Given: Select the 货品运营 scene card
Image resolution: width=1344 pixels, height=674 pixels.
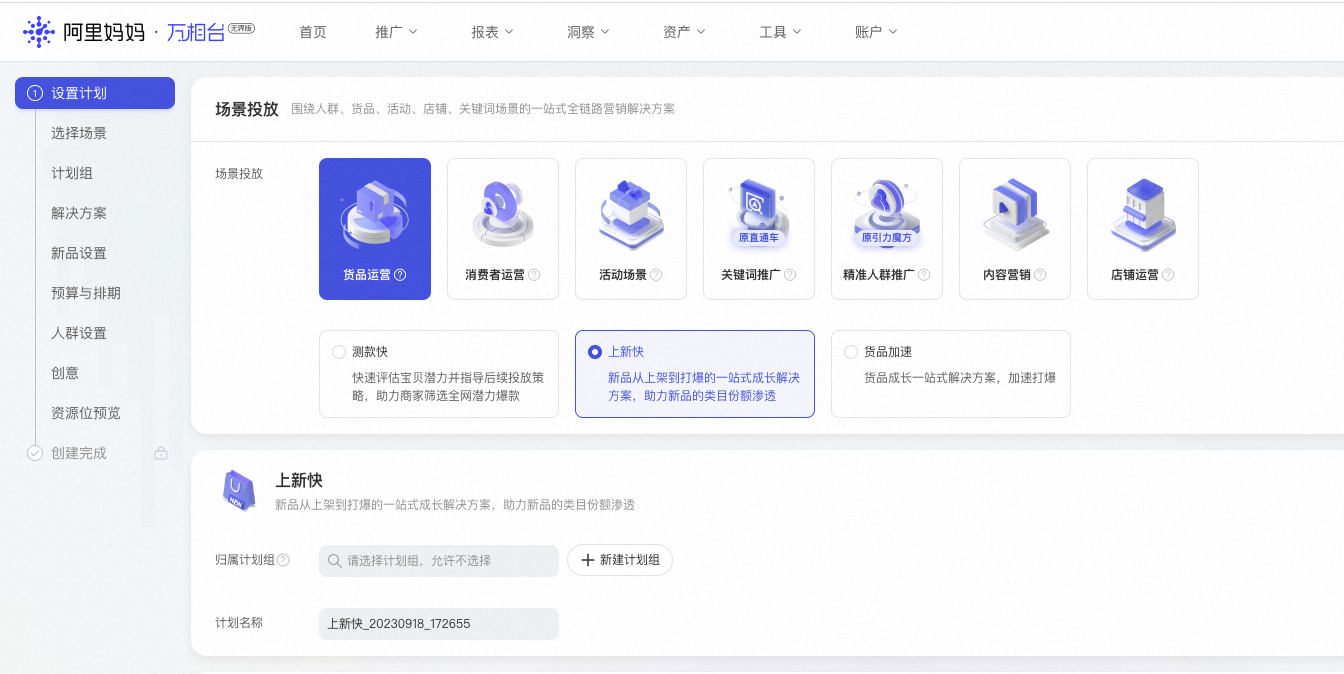Looking at the screenshot, I should pyautogui.click(x=375, y=229).
